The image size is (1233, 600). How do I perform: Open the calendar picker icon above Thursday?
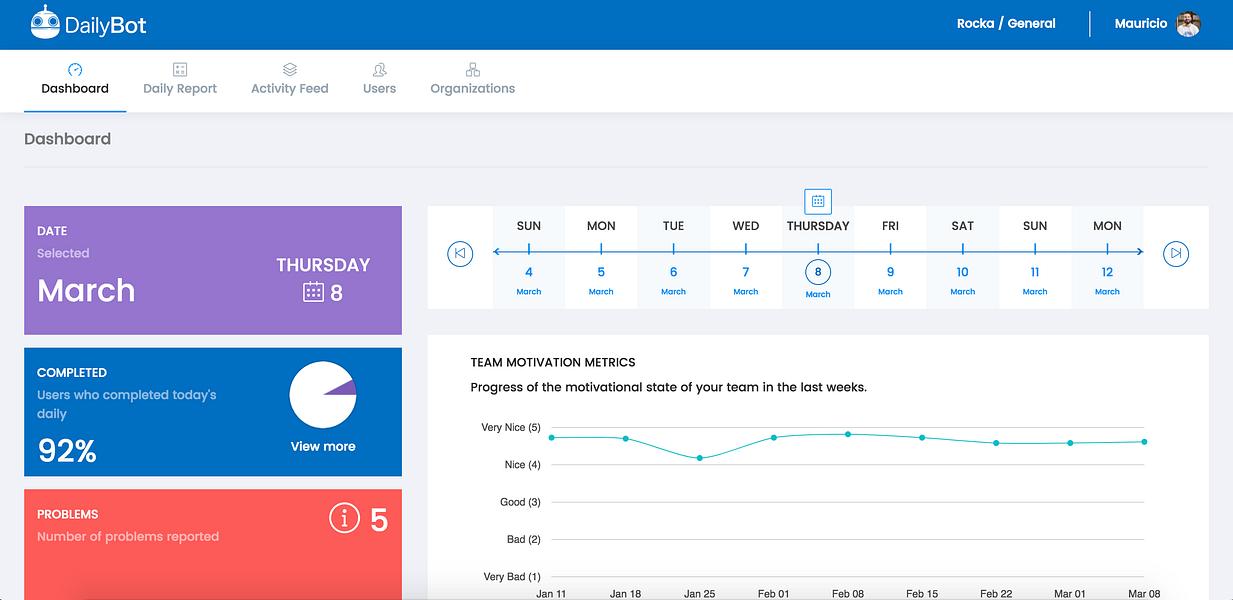pos(818,201)
